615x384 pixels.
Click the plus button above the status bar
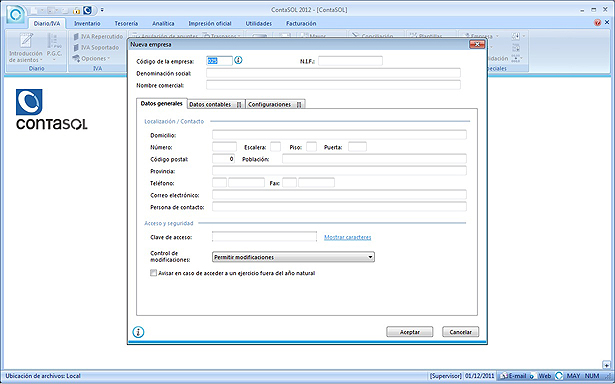click(x=607, y=365)
